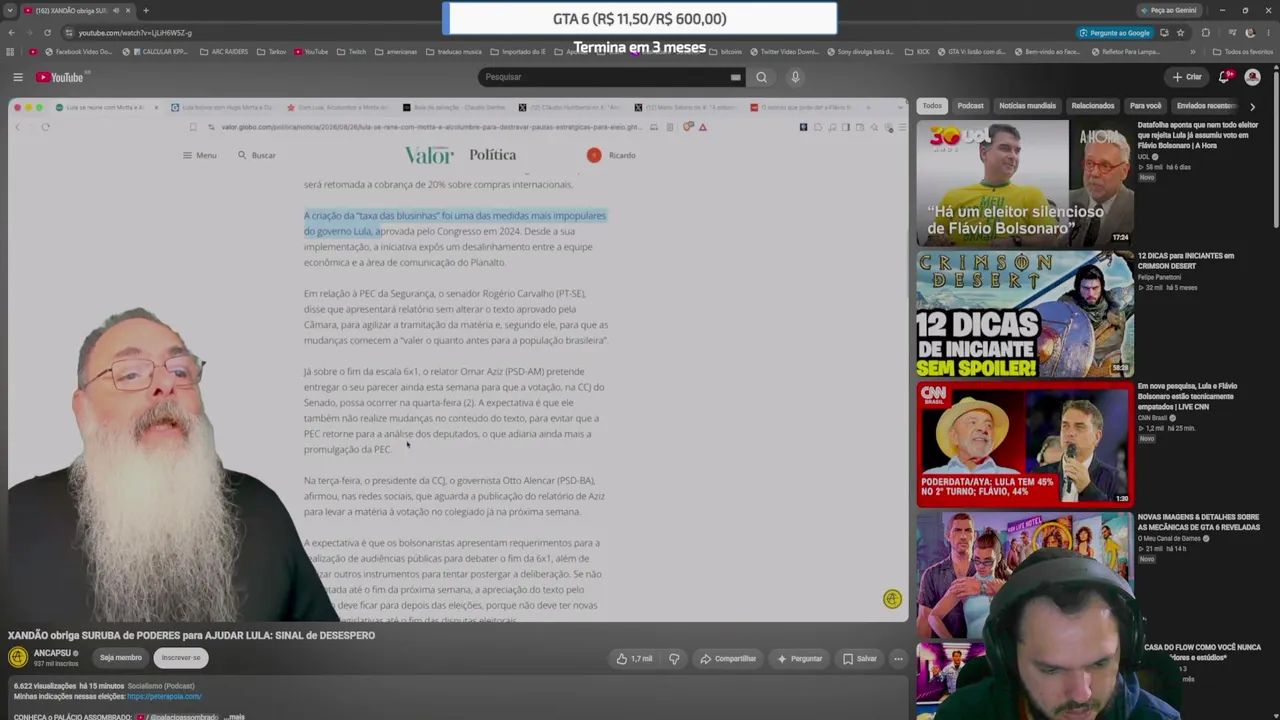Open the YouTube account avatar menu

pos(1252,77)
